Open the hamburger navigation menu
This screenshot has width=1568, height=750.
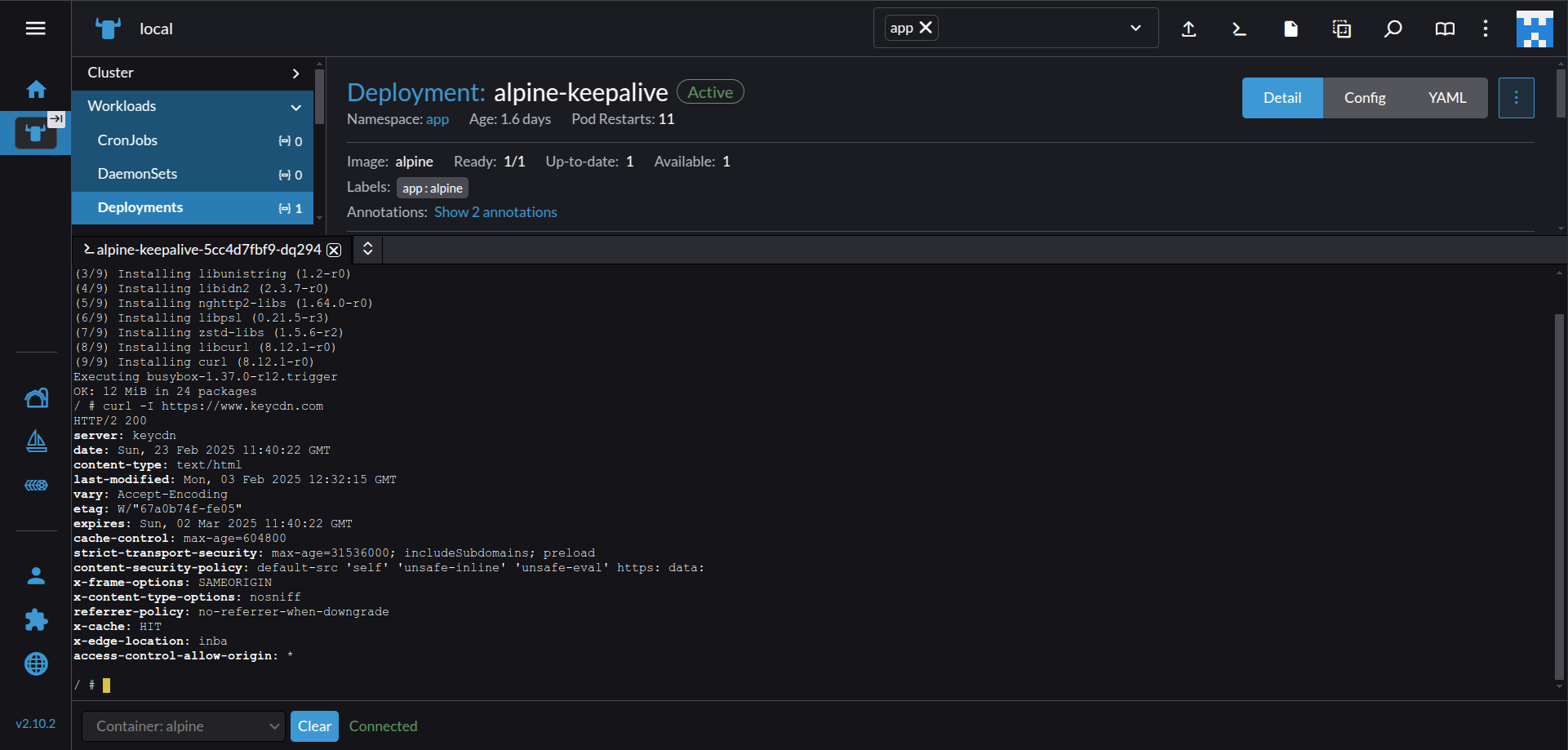point(35,29)
